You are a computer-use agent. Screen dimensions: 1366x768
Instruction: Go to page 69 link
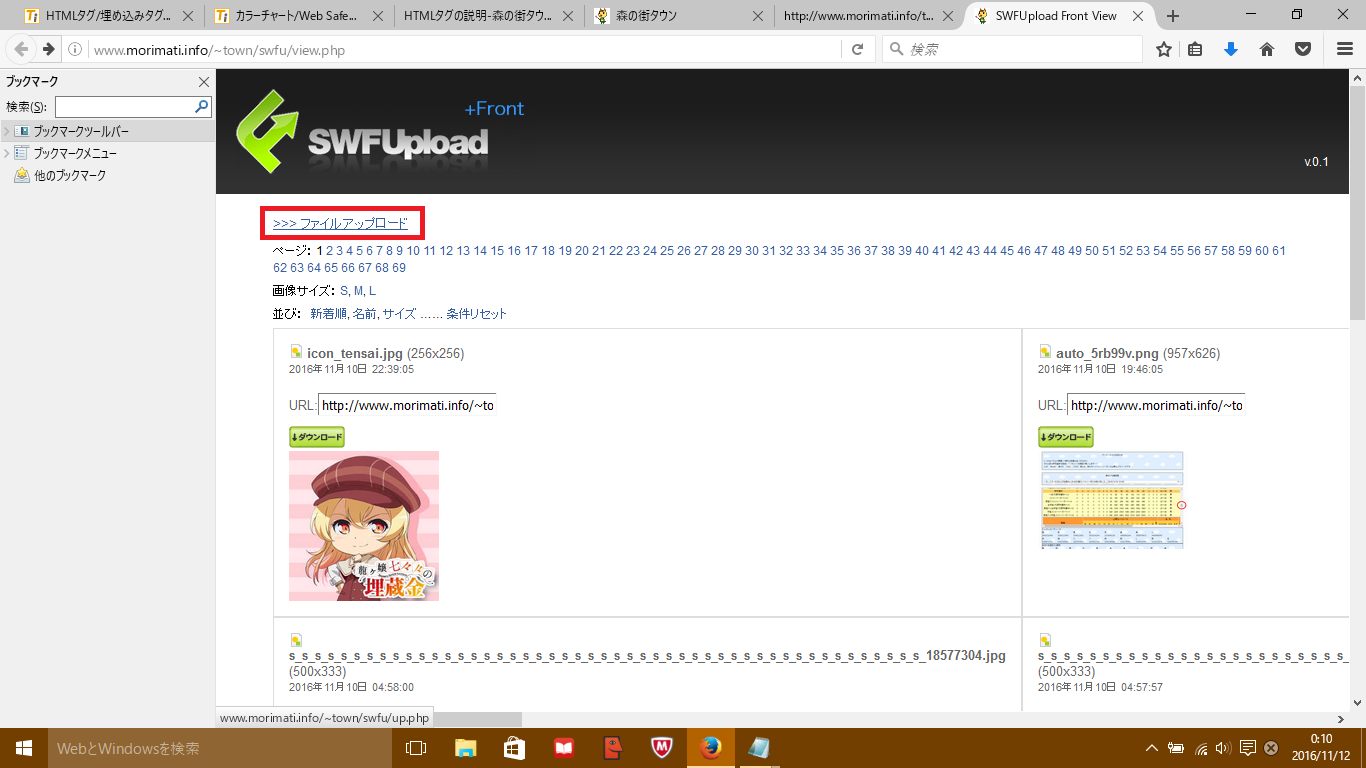pos(399,268)
